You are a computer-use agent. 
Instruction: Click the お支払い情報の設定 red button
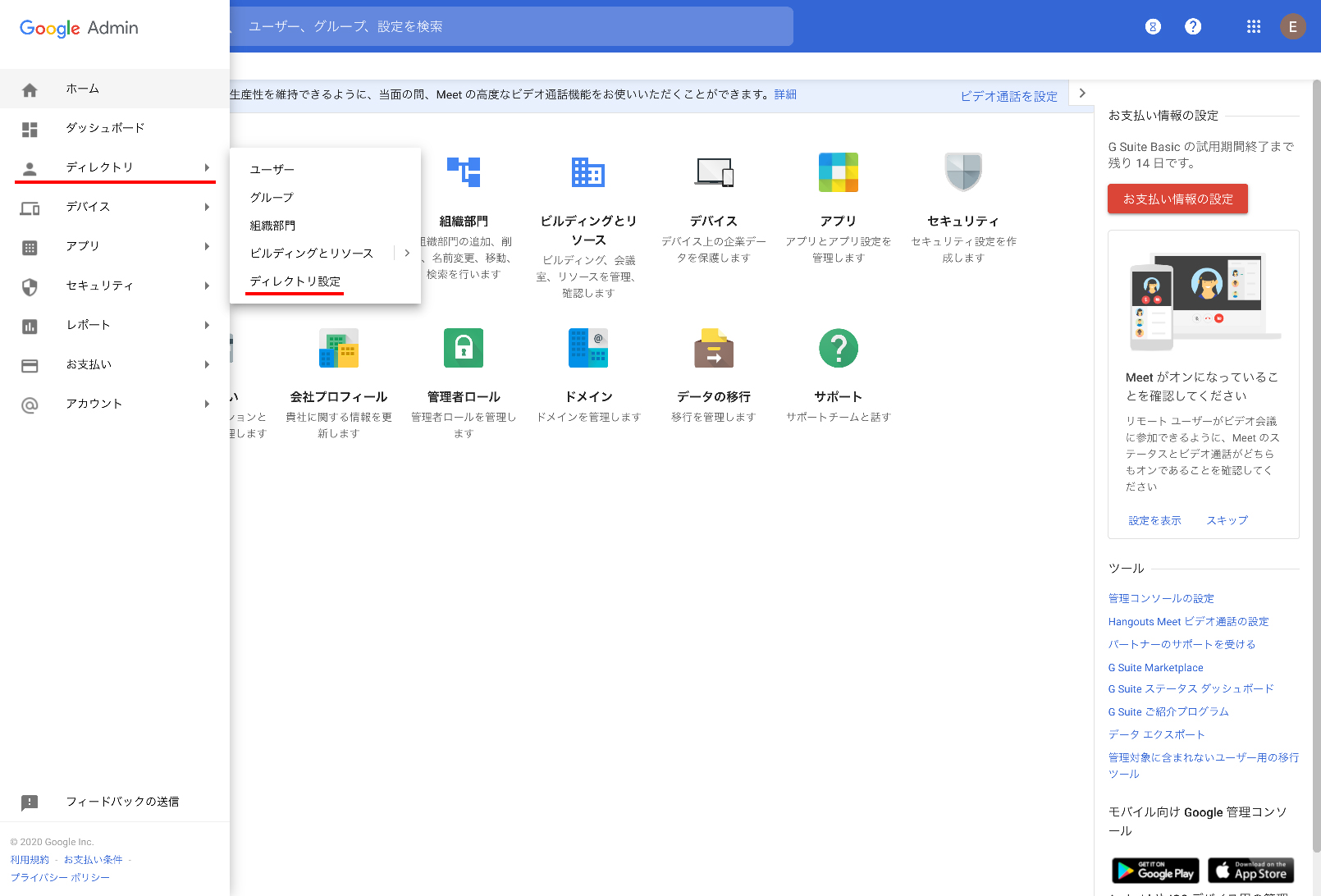pos(1177,199)
